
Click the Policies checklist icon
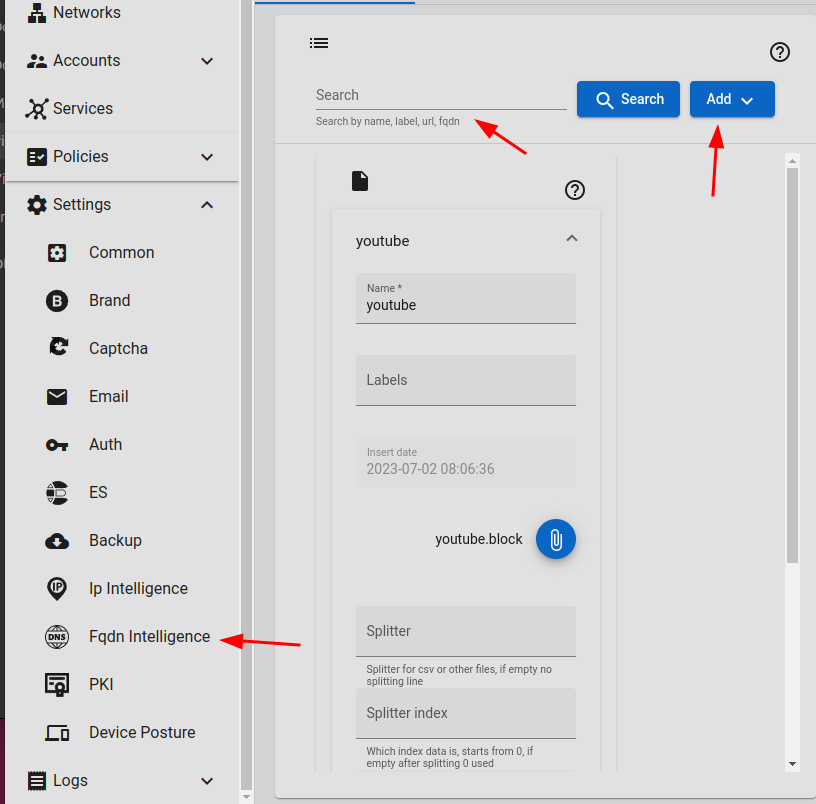[36, 157]
